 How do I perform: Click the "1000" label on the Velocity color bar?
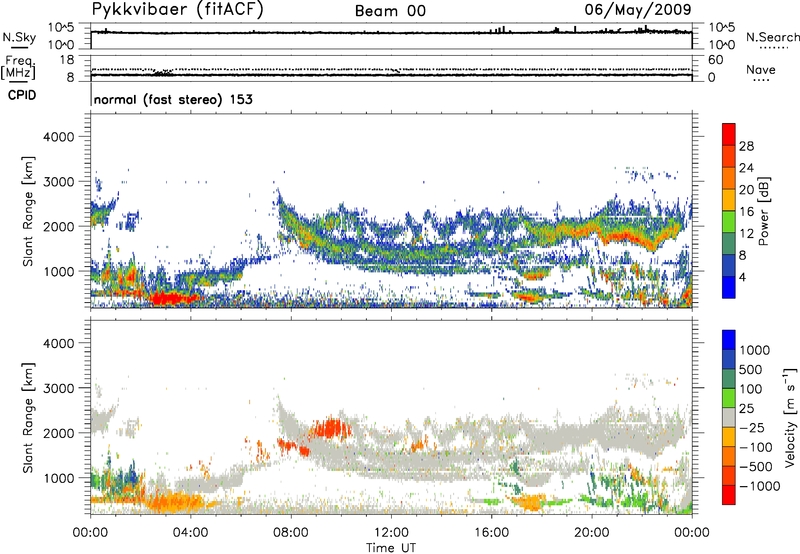pos(755,350)
